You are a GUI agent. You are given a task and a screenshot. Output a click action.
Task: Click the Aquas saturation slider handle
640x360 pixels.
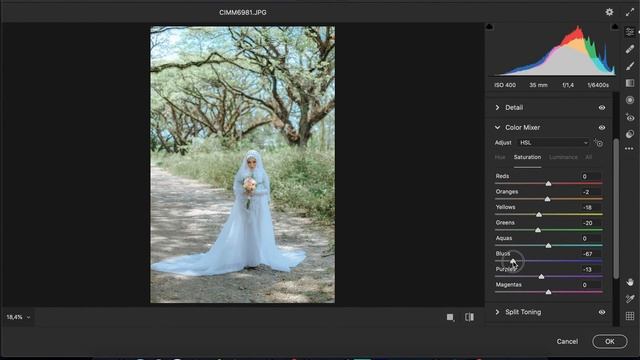[x=549, y=246]
